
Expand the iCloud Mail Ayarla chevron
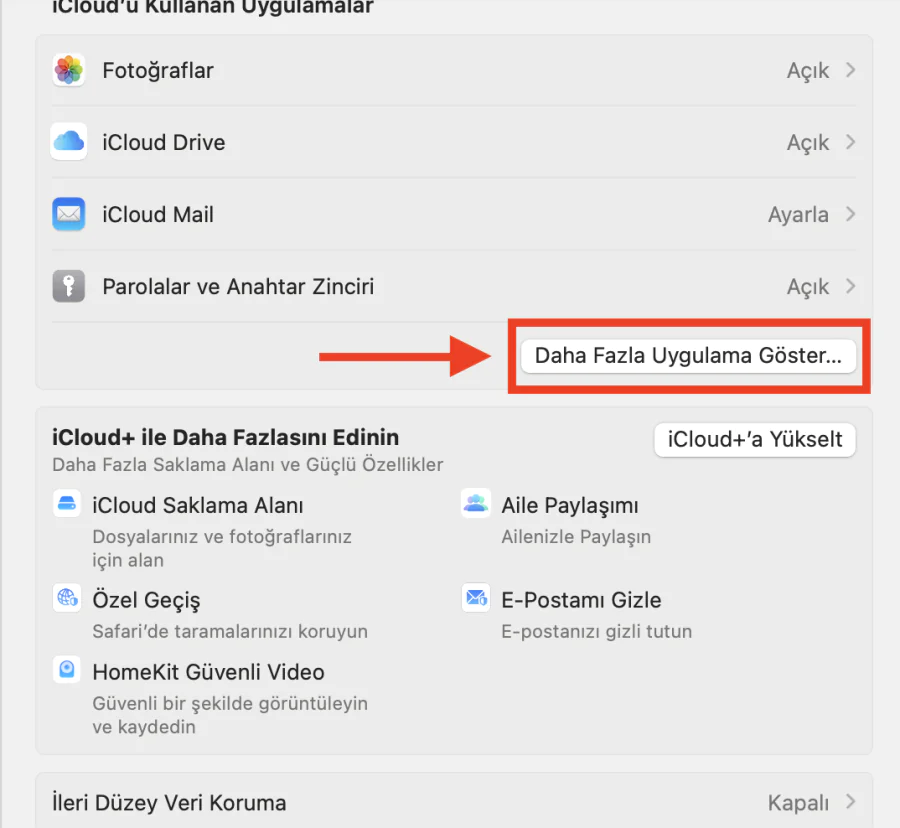coord(850,214)
